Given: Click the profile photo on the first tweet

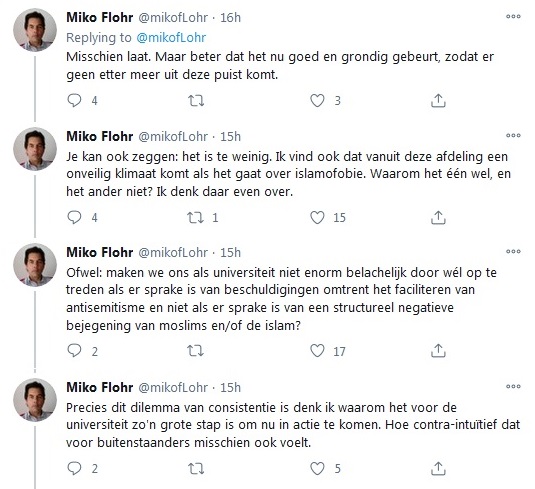Looking at the screenshot, I should 35,30.
